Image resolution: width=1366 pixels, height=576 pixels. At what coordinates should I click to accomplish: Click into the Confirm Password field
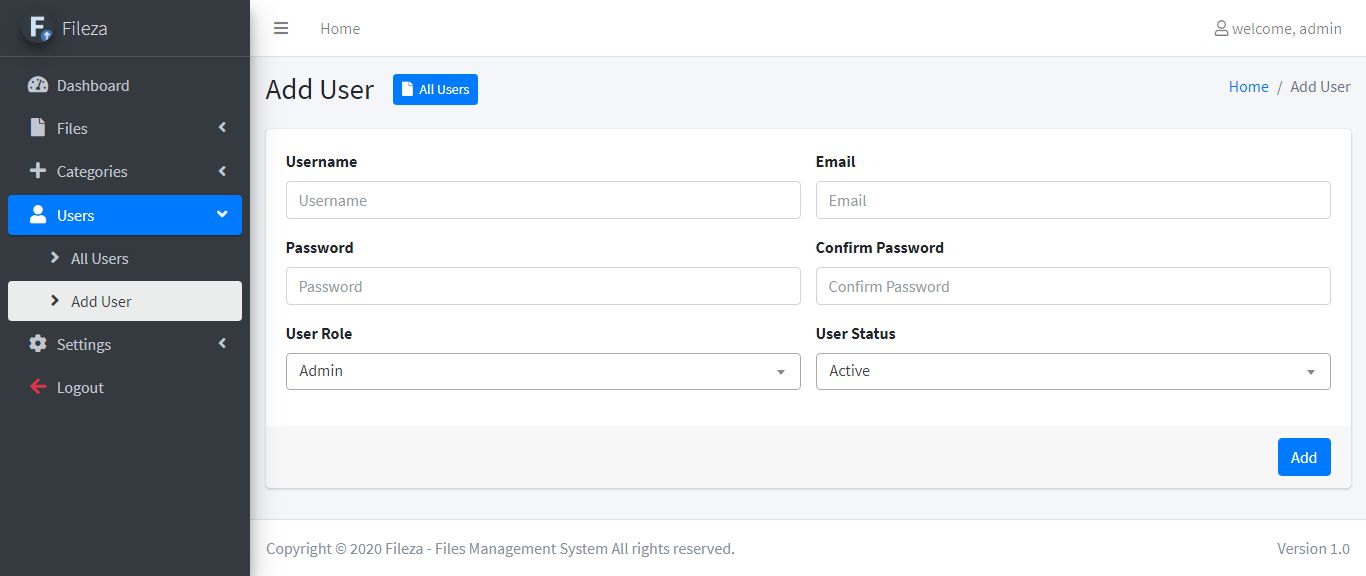tap(1073, 286)
